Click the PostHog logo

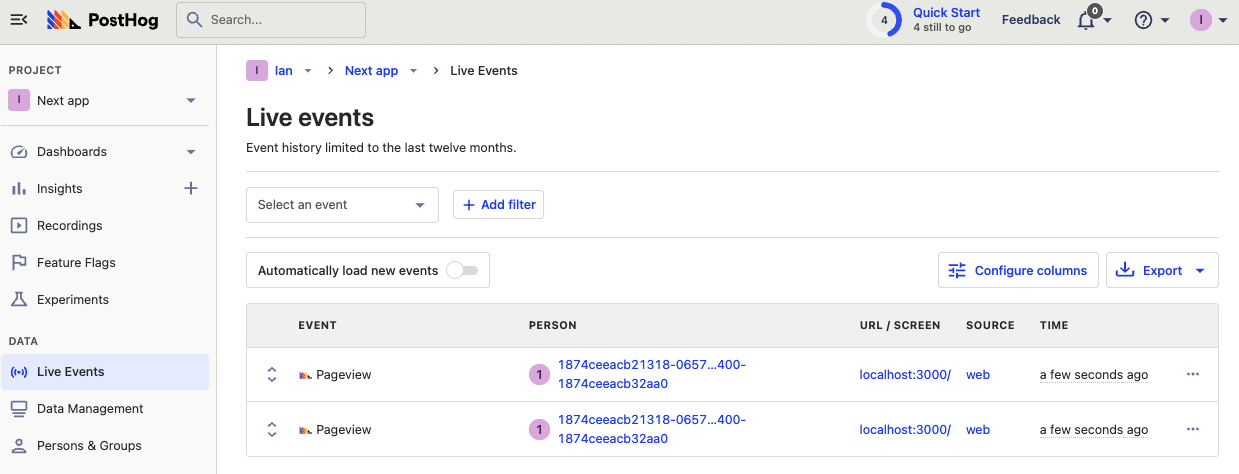(103, 20)
